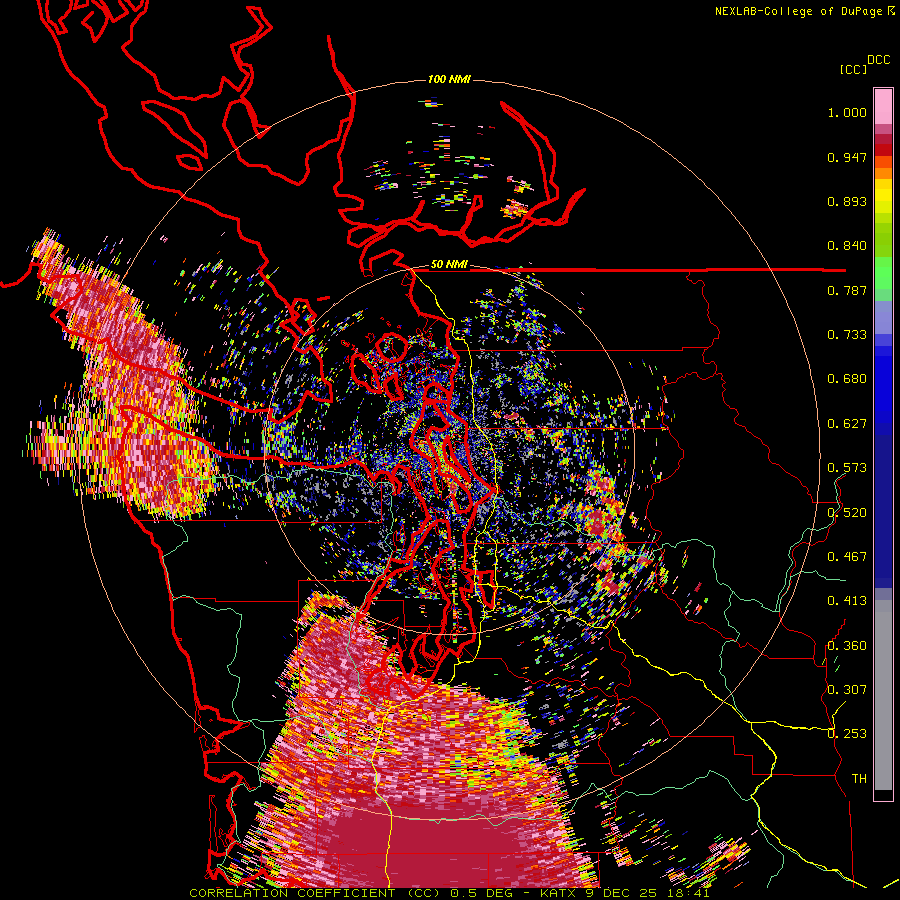Click the 0.893 scale label
The image size is (900, 900).
pos(847,201)
